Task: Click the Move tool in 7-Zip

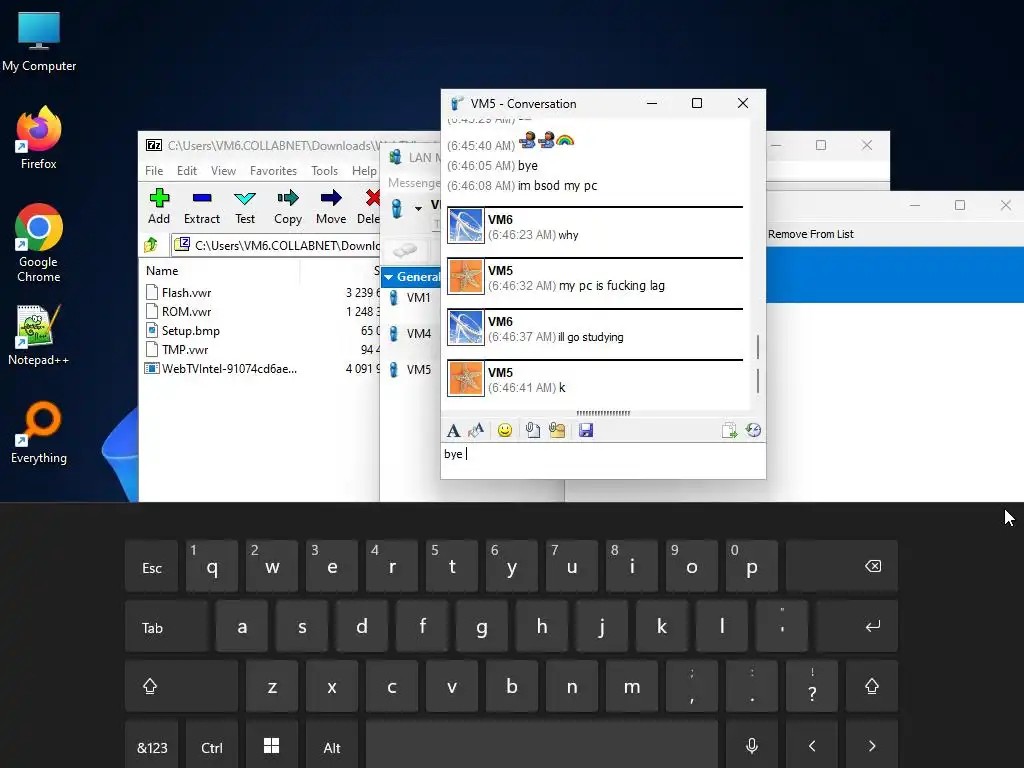Action: click(331, 206)
